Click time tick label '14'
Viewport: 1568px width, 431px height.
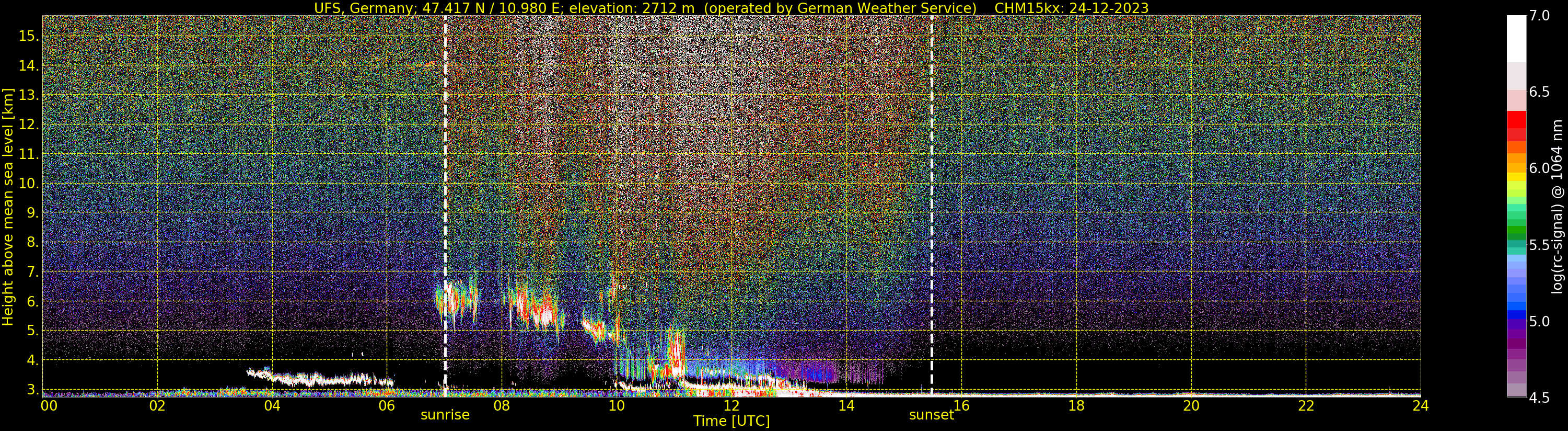point(846,405)
